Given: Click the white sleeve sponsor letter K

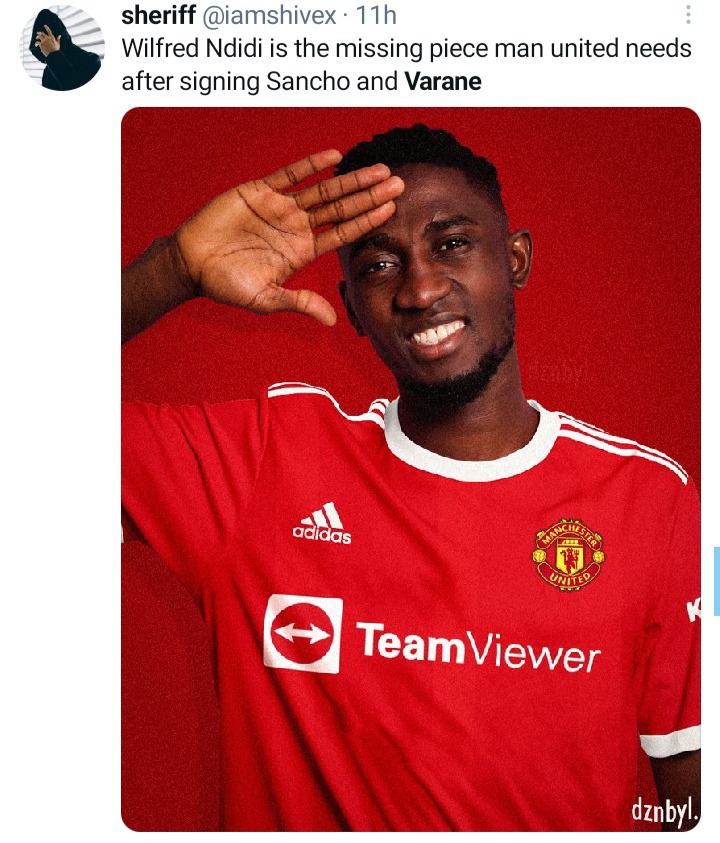Looking at the screenshot, I should coord(694,611).
